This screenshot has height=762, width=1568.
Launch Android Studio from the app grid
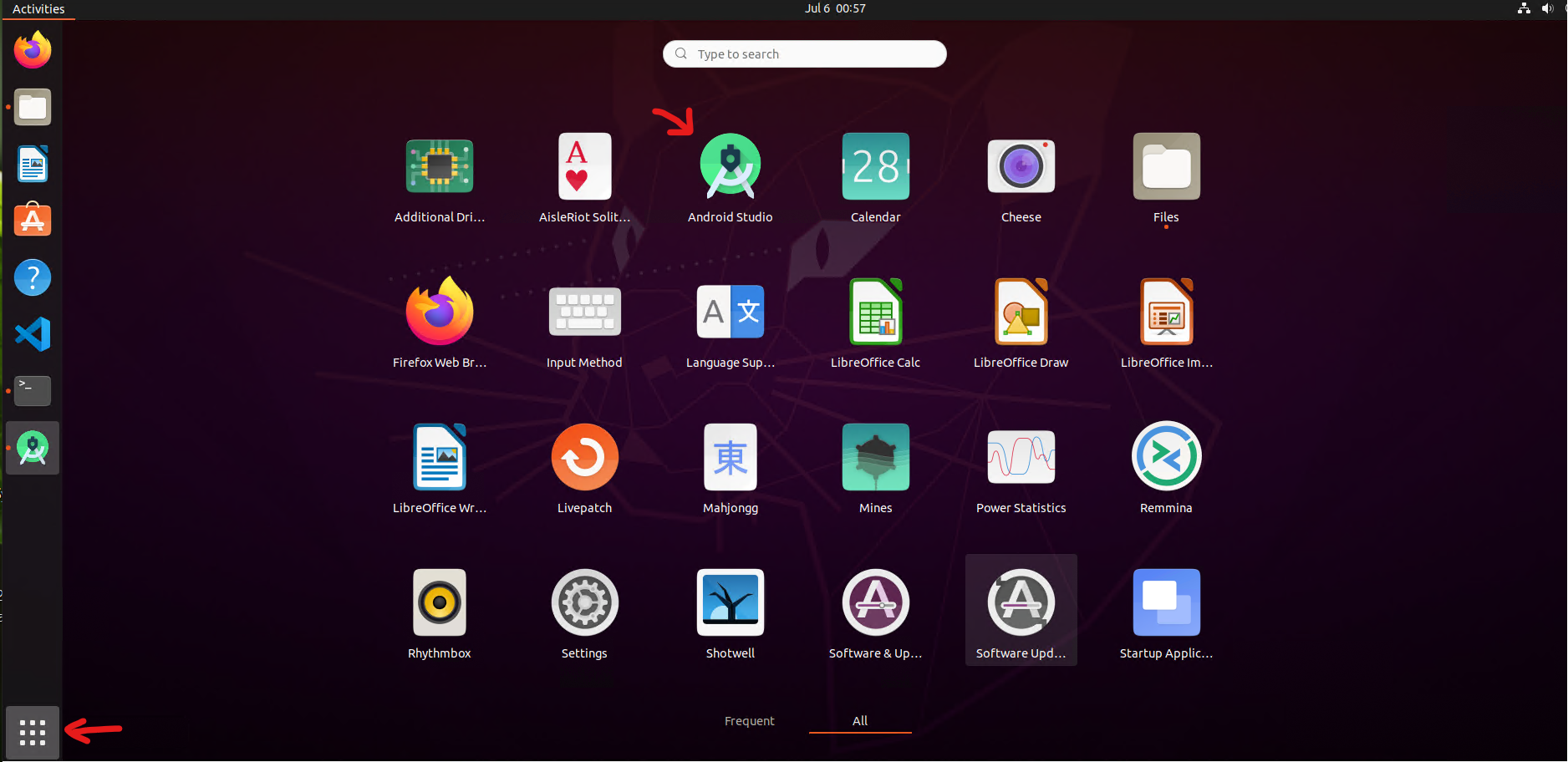(x=731, y=178)
